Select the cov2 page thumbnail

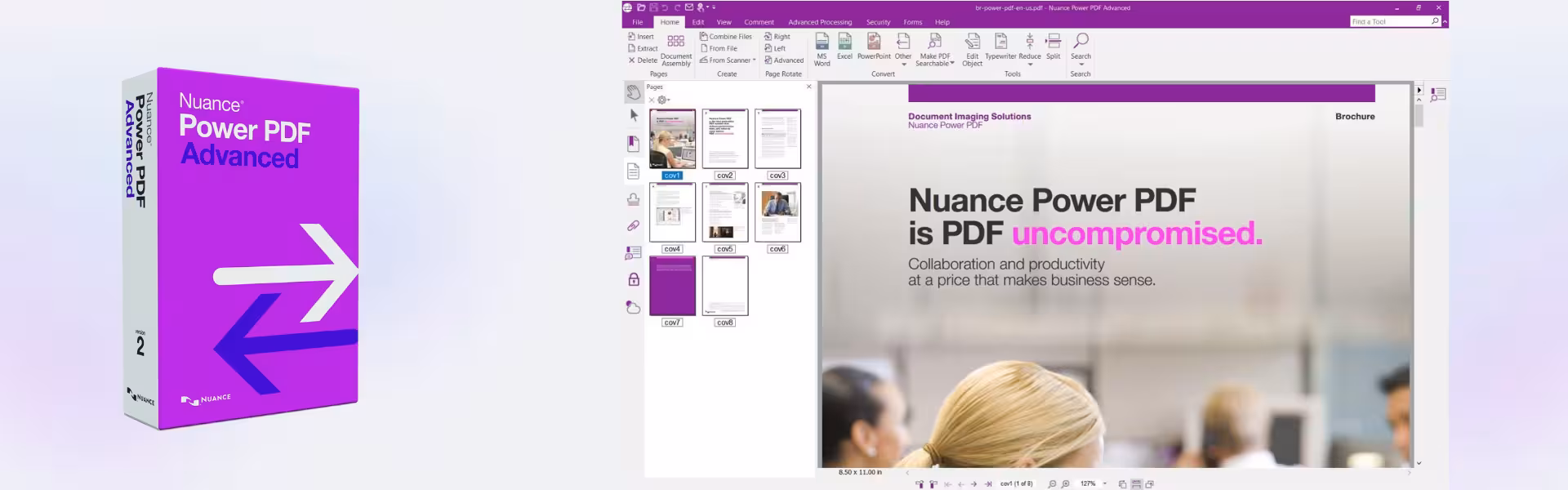[x=725, y=139]
